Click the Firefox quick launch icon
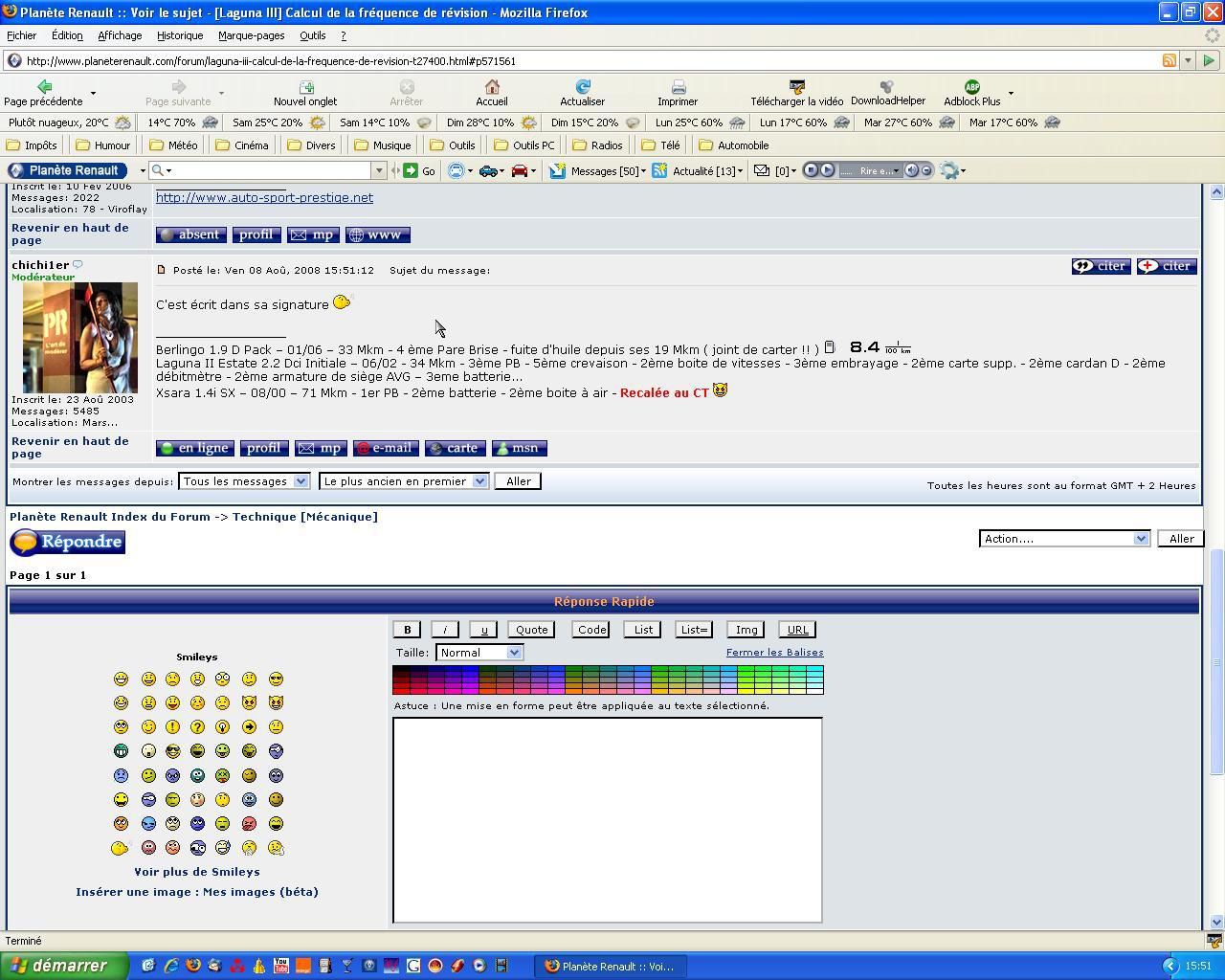 (x=192, y=966)
